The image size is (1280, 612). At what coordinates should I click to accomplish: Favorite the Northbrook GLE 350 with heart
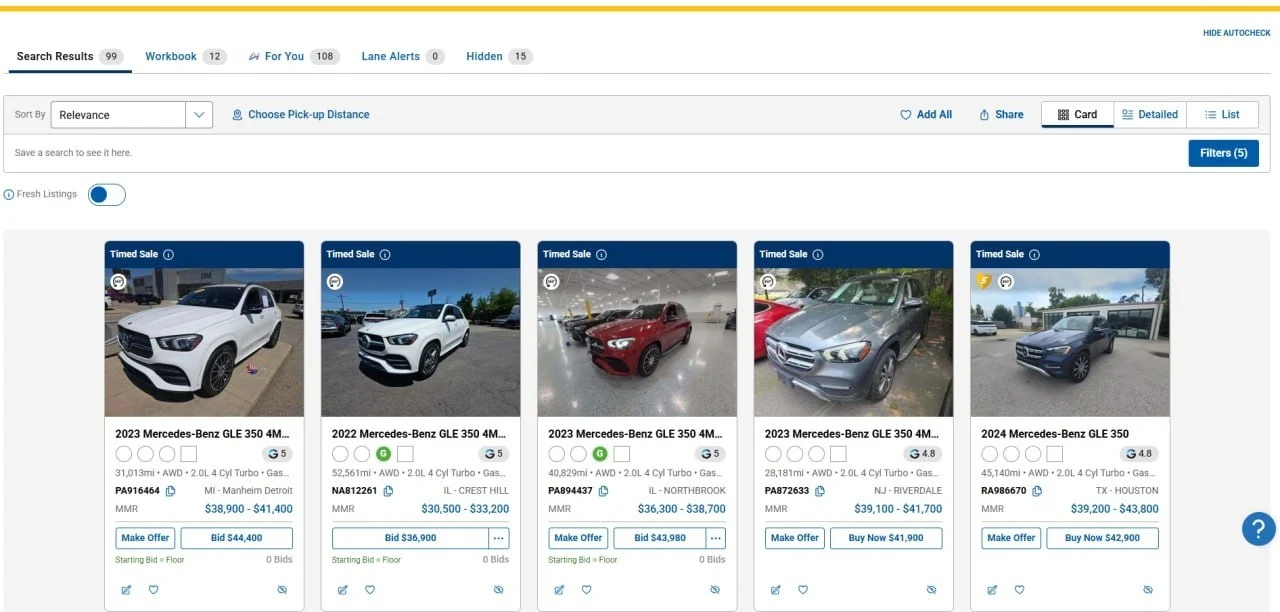[586, 590]
